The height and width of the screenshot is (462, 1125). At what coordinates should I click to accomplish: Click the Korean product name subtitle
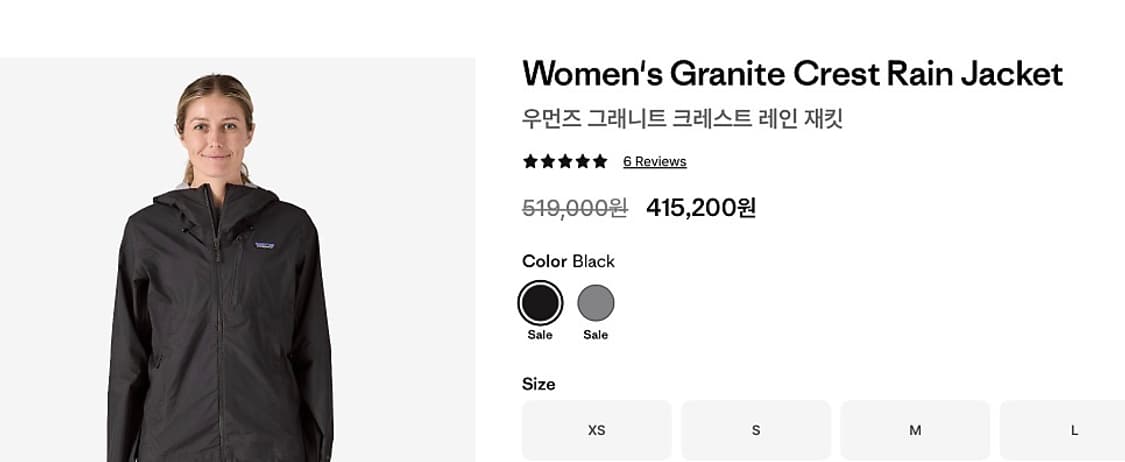click(682, 119)
